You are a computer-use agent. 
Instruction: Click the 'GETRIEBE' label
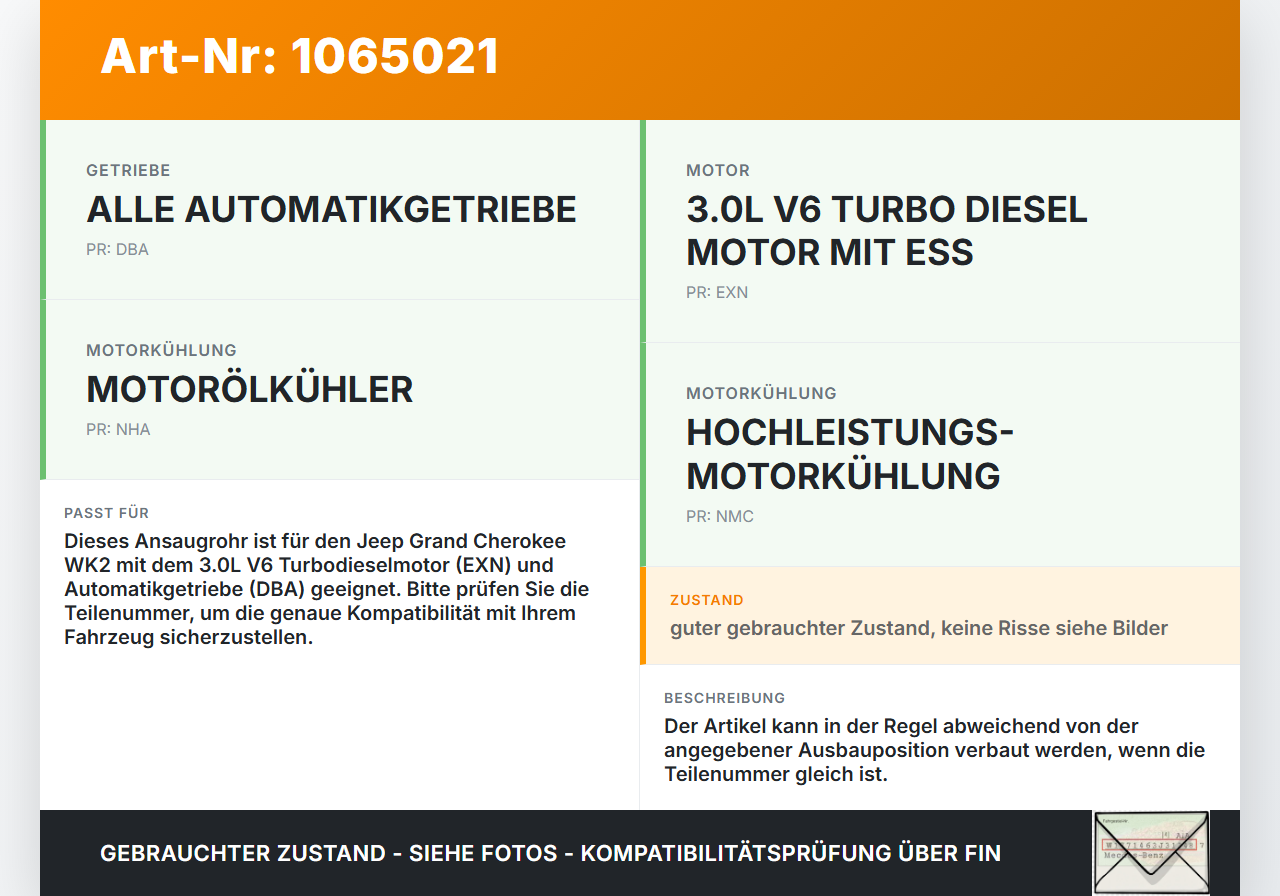[128, 171]
